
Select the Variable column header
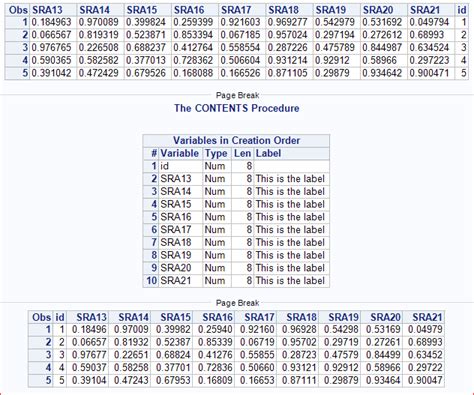pyautogui.click(x=180, y=153)
